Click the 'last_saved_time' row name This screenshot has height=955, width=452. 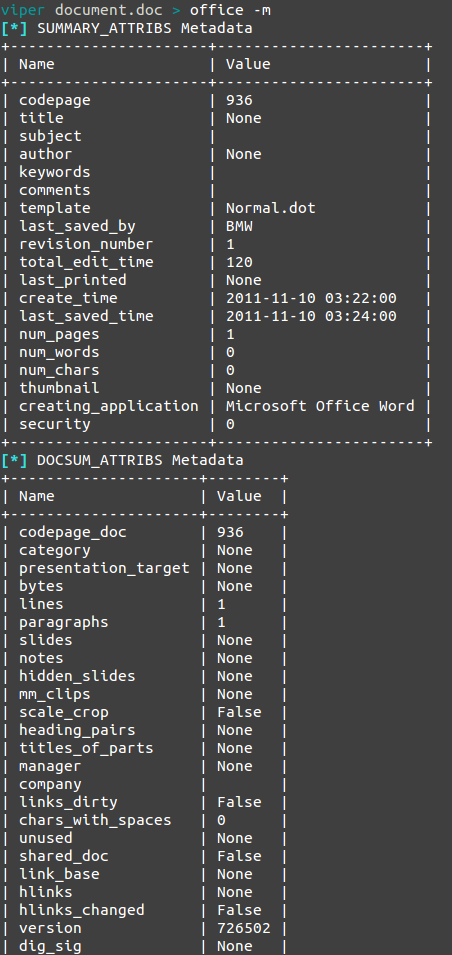[86, 317]
